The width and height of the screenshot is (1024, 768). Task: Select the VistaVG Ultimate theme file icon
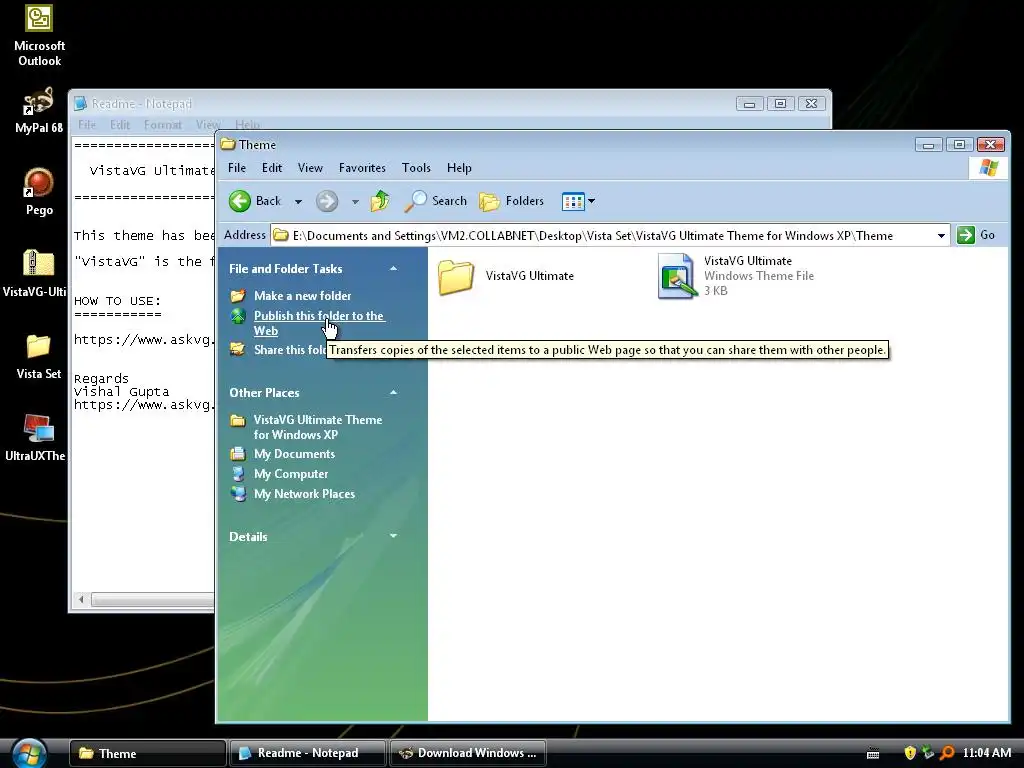click(x=677, y=276)
